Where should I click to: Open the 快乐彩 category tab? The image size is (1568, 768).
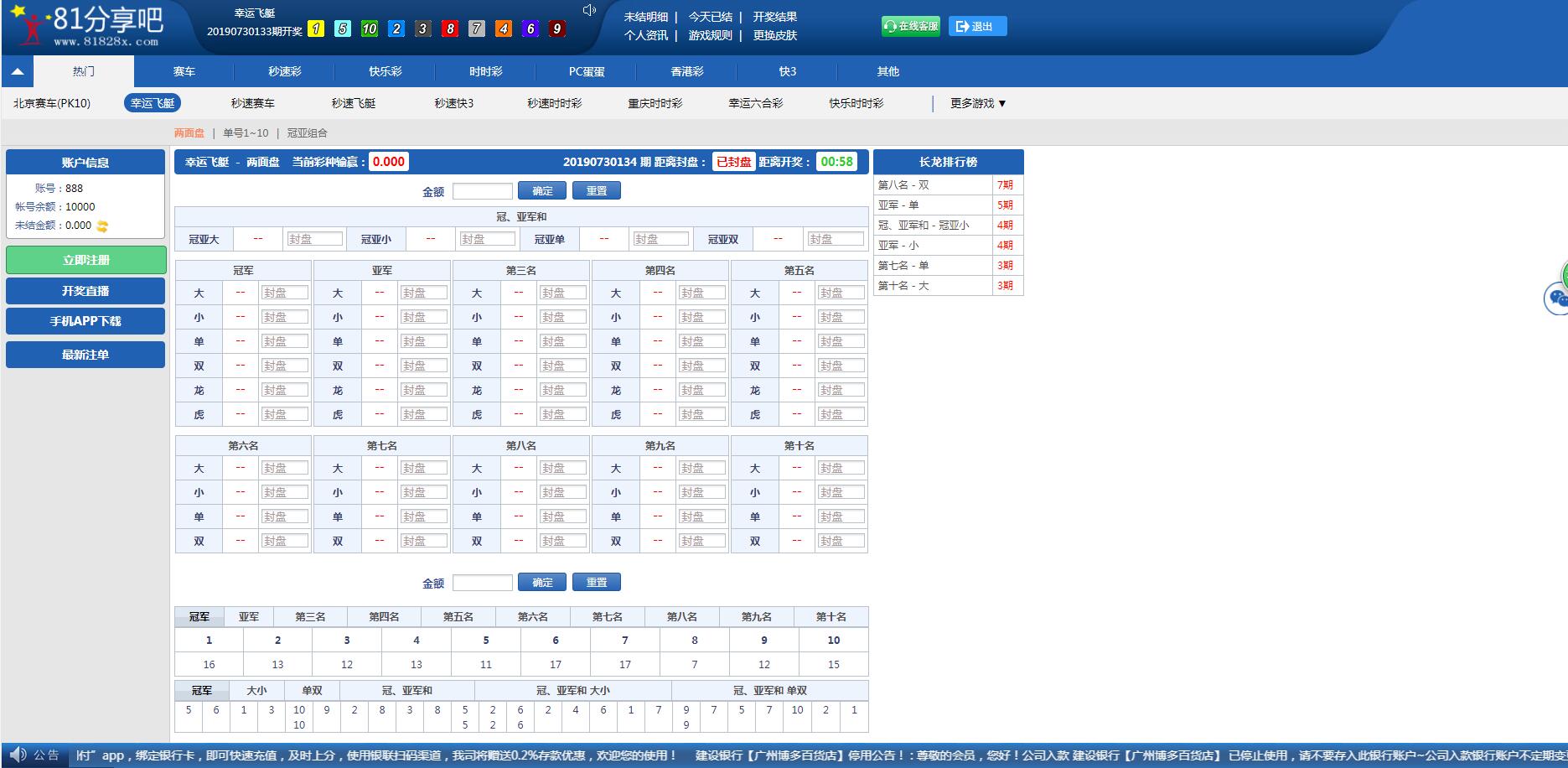point(386,72)
